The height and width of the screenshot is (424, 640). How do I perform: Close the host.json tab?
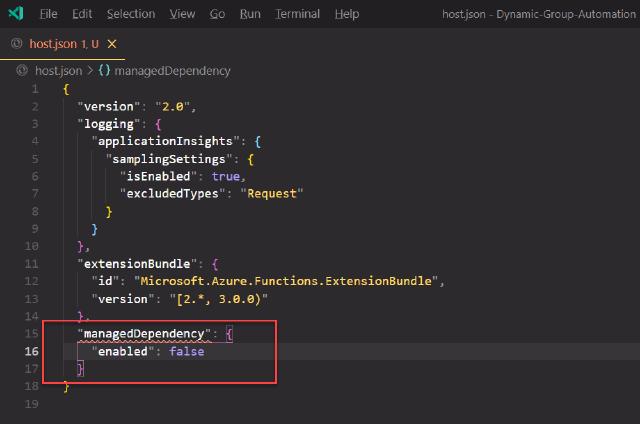pyautogui.click(x=112, y=44)
